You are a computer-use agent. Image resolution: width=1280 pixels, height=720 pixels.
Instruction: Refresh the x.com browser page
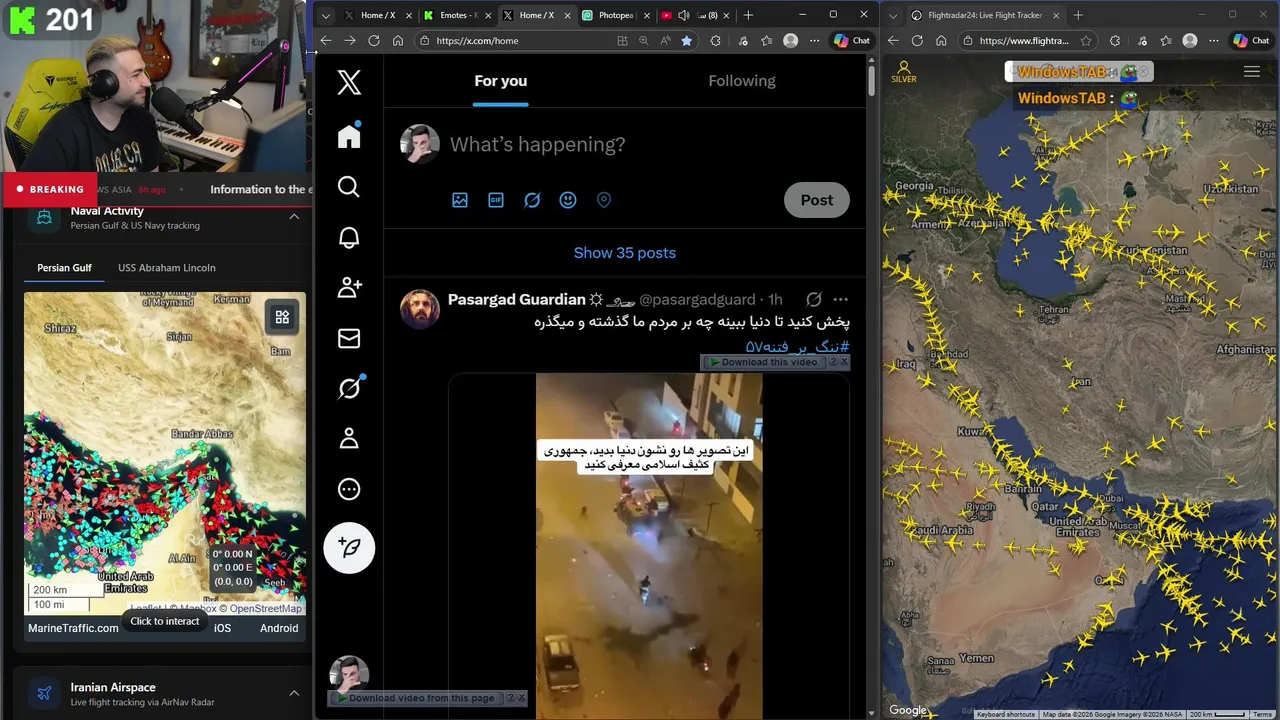374,41
